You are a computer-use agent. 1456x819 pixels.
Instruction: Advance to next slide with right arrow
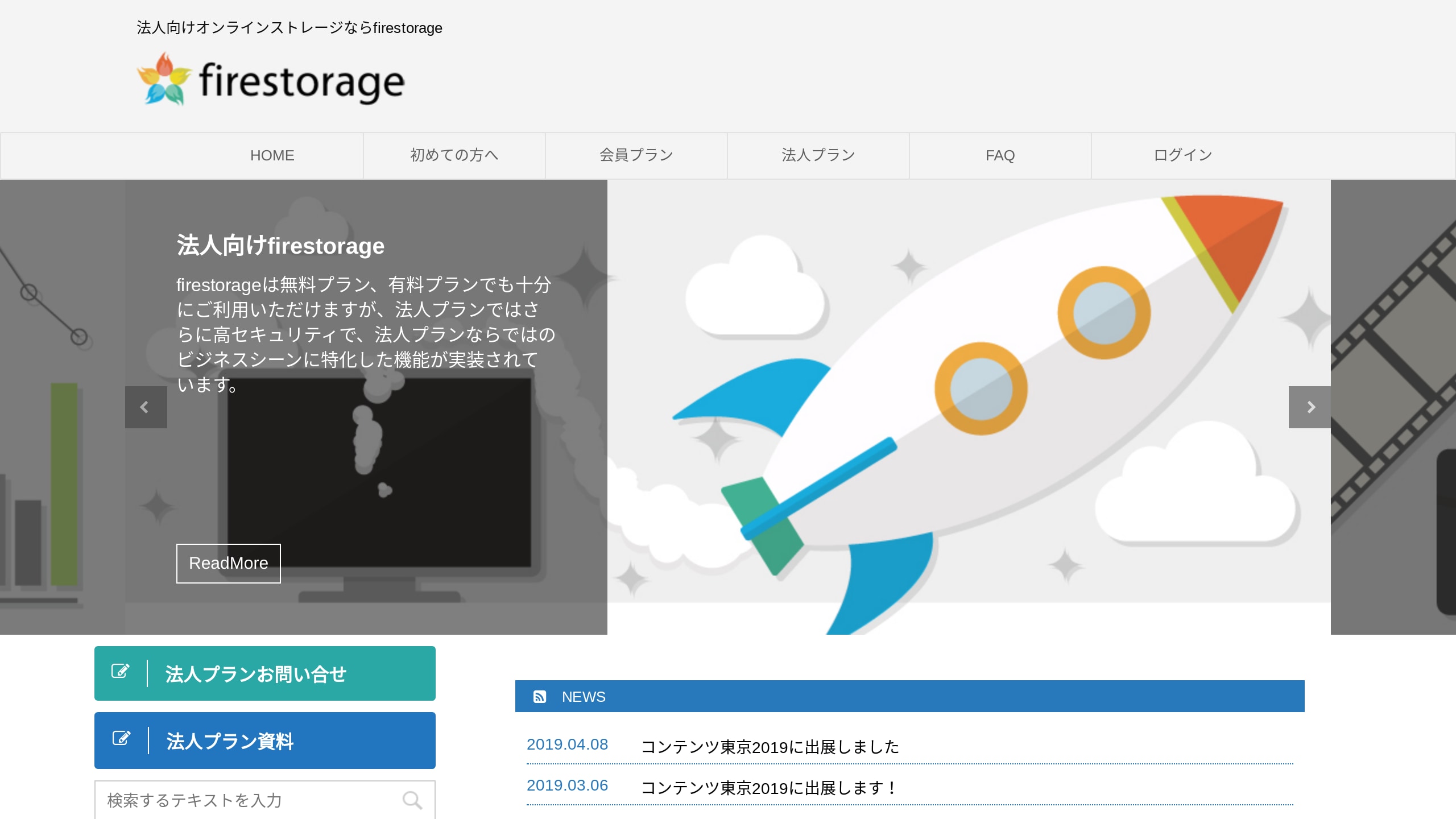click(x=1309, y=407)
